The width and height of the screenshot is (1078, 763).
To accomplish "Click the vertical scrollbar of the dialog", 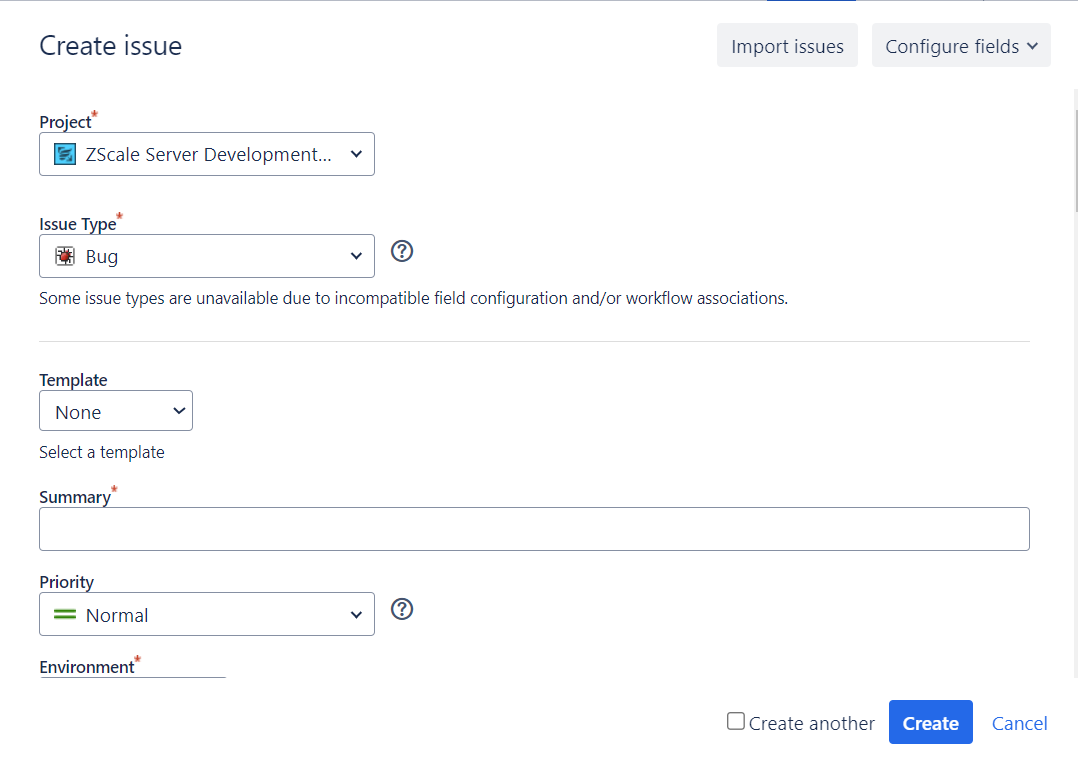I will (1074, 150).
